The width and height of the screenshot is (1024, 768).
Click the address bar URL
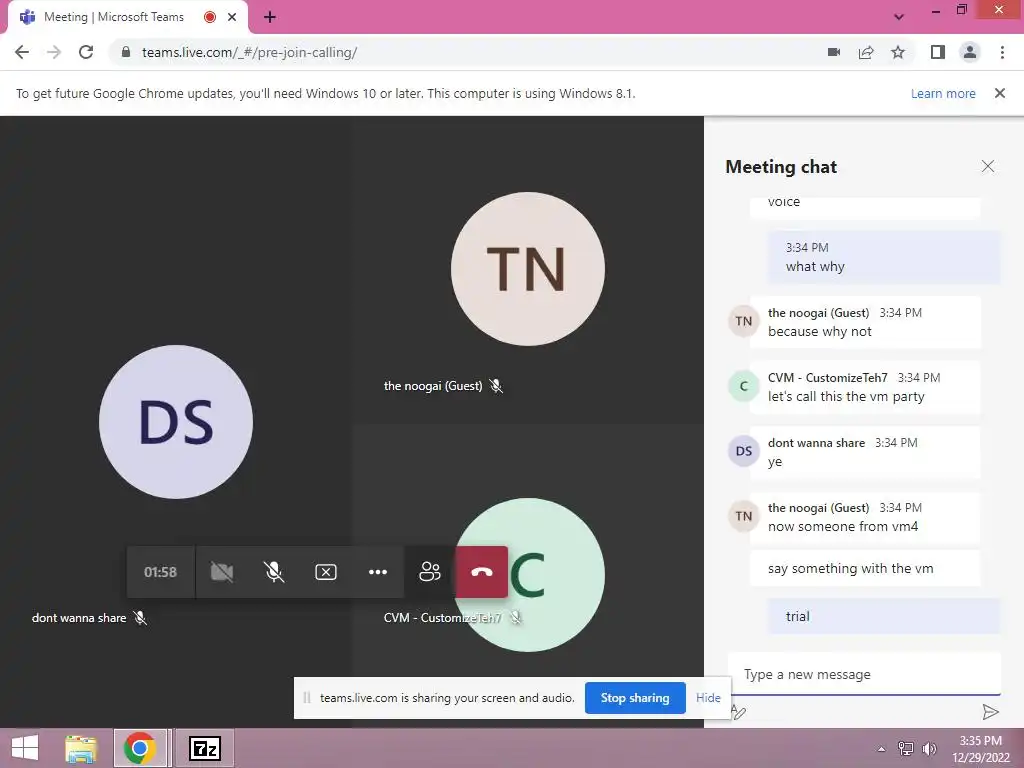pos(249,52)
